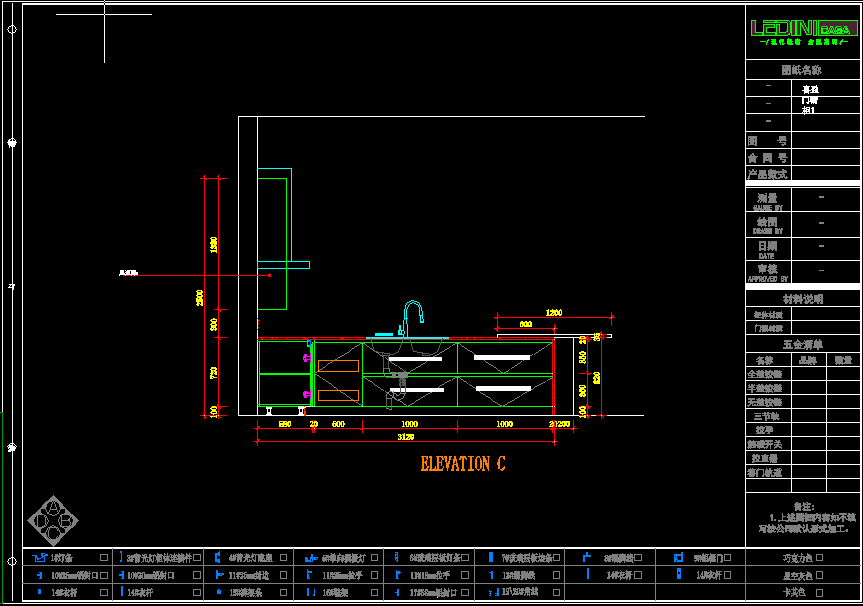Check the box next to 9#铝框门
The image size is (863, 606).
pyautogui.click(x=727, y=558)
